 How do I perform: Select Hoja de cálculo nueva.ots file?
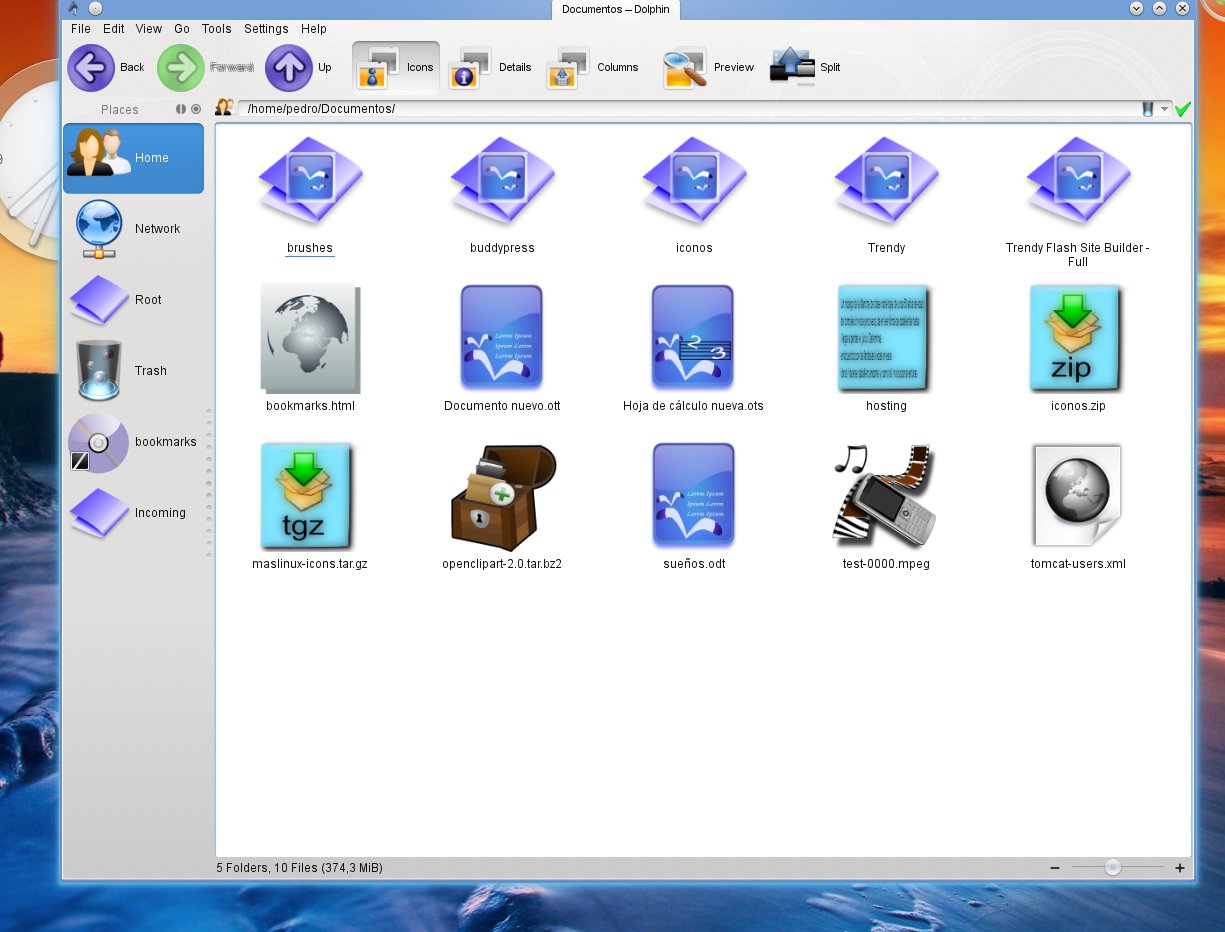tap(694, 338)
